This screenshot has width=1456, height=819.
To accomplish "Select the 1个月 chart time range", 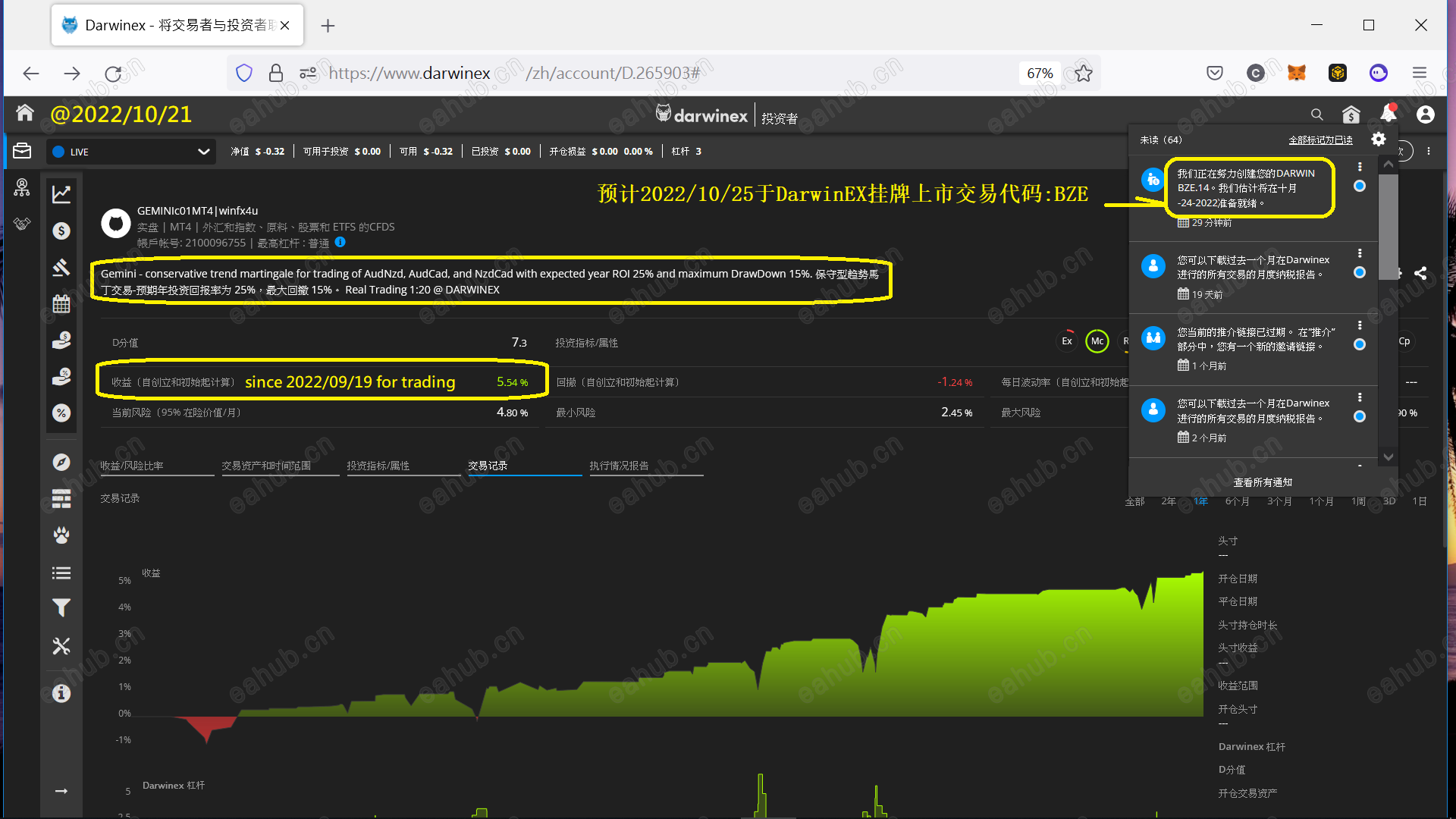I will coord(1321,501).
